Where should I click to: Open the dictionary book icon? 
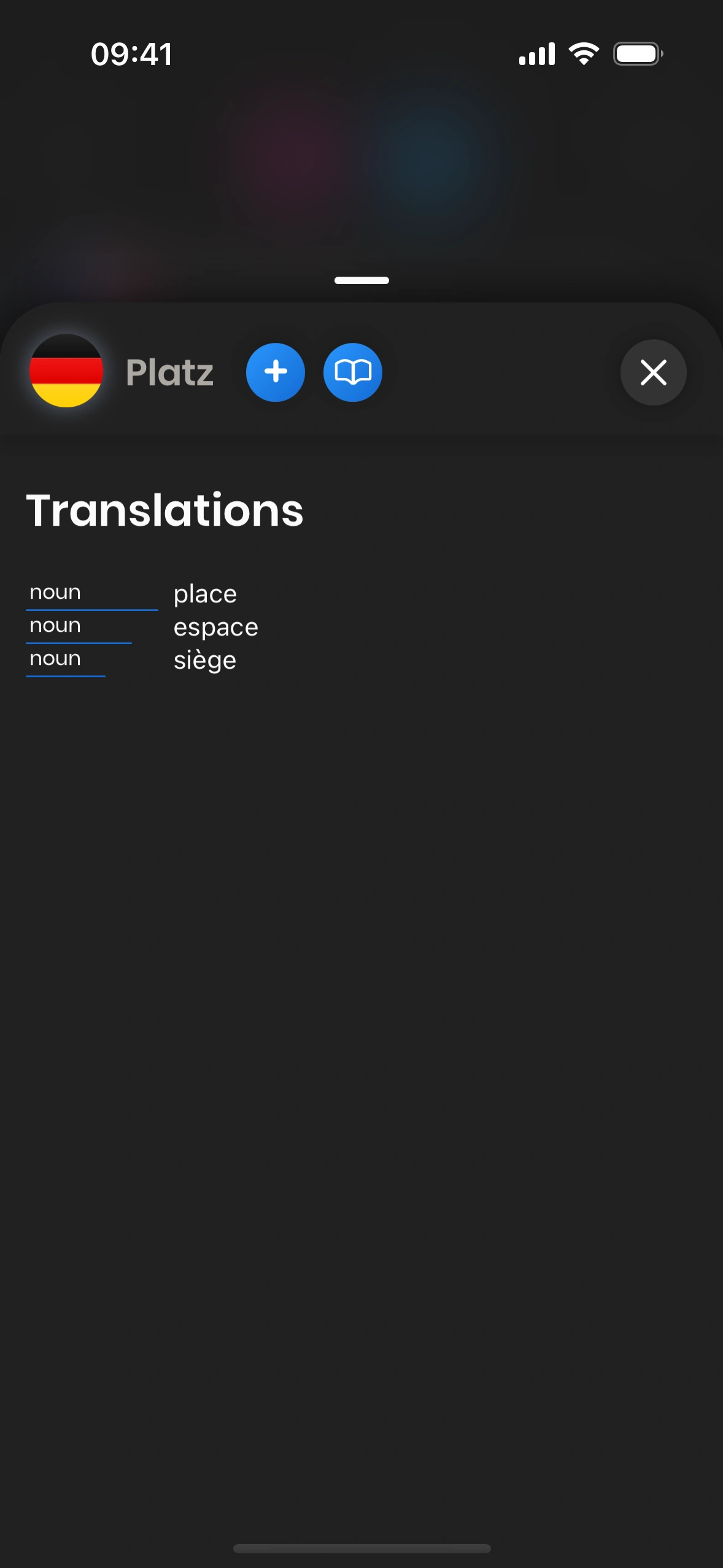[x=353, y=372]
